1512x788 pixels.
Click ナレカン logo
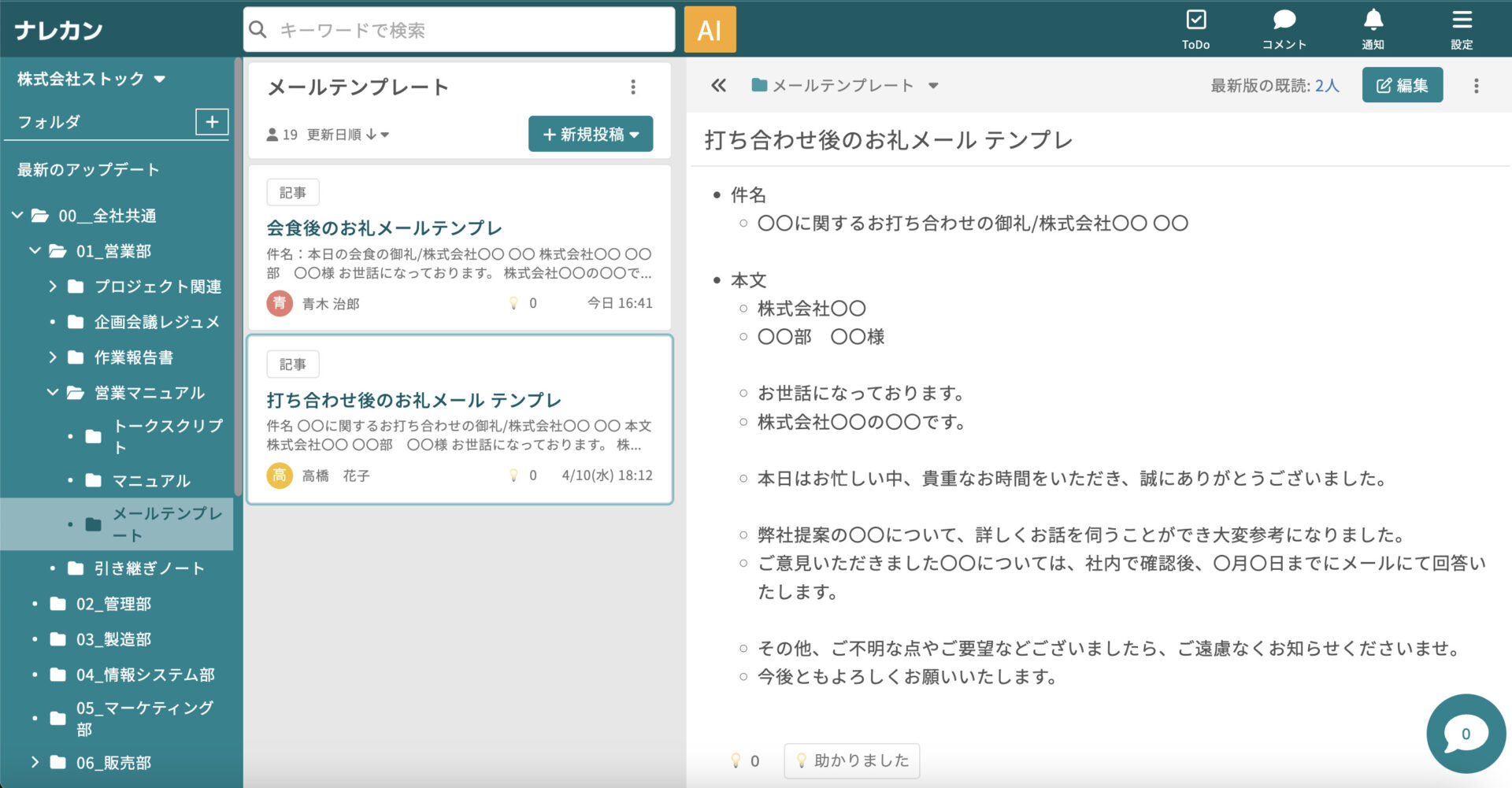click(x=58, y=30)
